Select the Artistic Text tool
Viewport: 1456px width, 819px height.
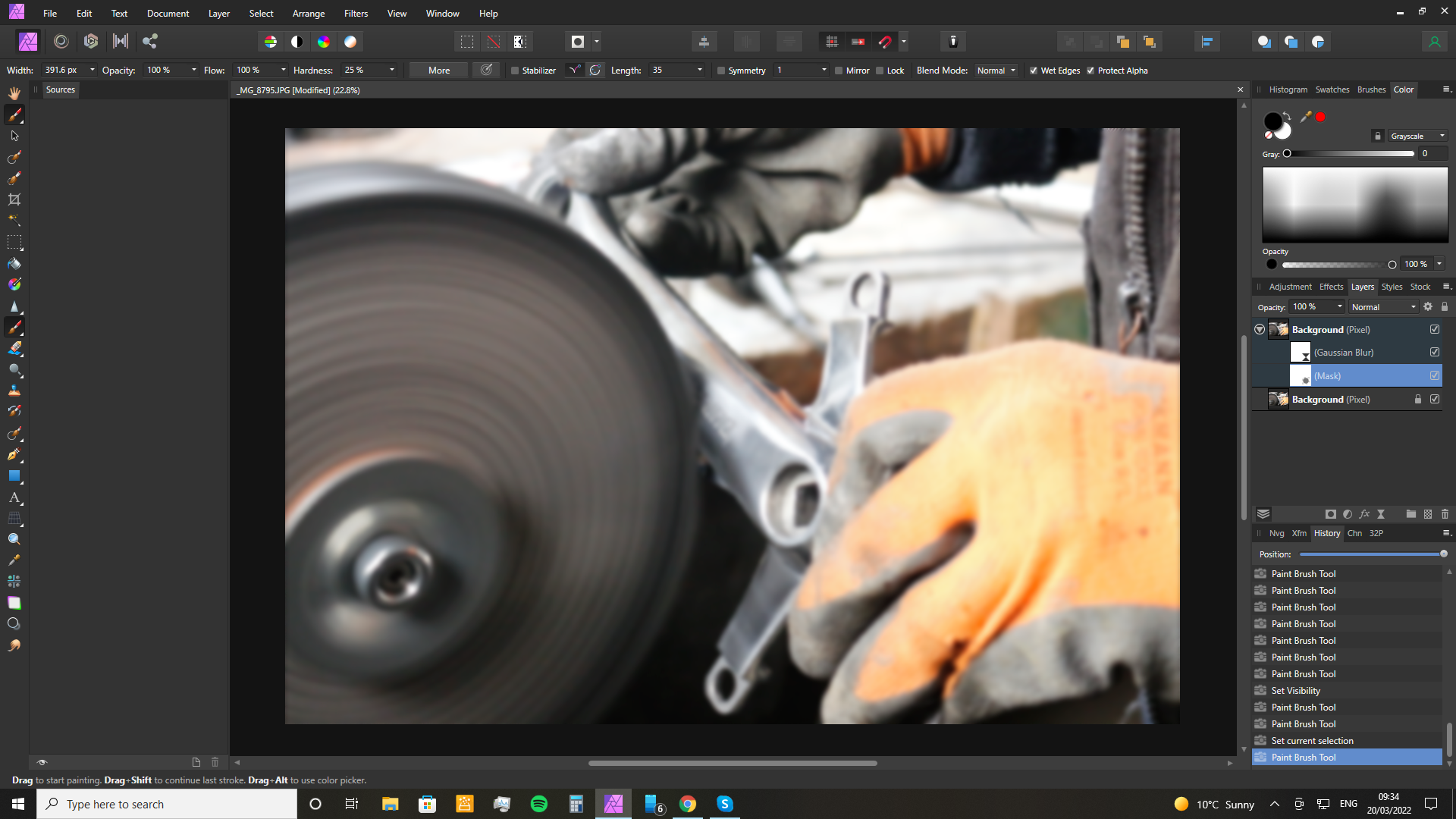pyautogui.click(x=14, y=497)
